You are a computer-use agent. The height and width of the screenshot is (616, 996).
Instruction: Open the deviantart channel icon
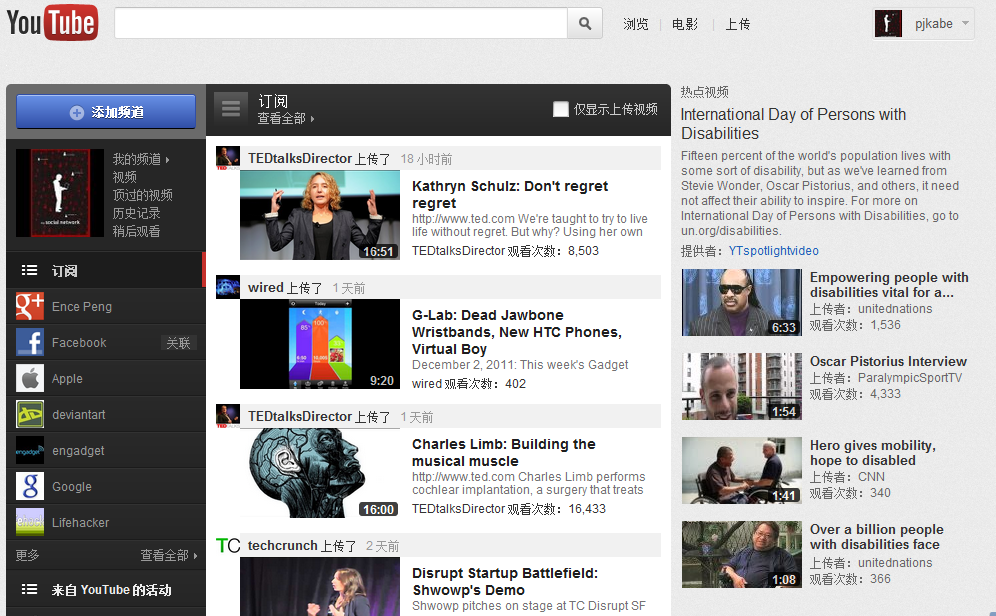coord(30,415)
